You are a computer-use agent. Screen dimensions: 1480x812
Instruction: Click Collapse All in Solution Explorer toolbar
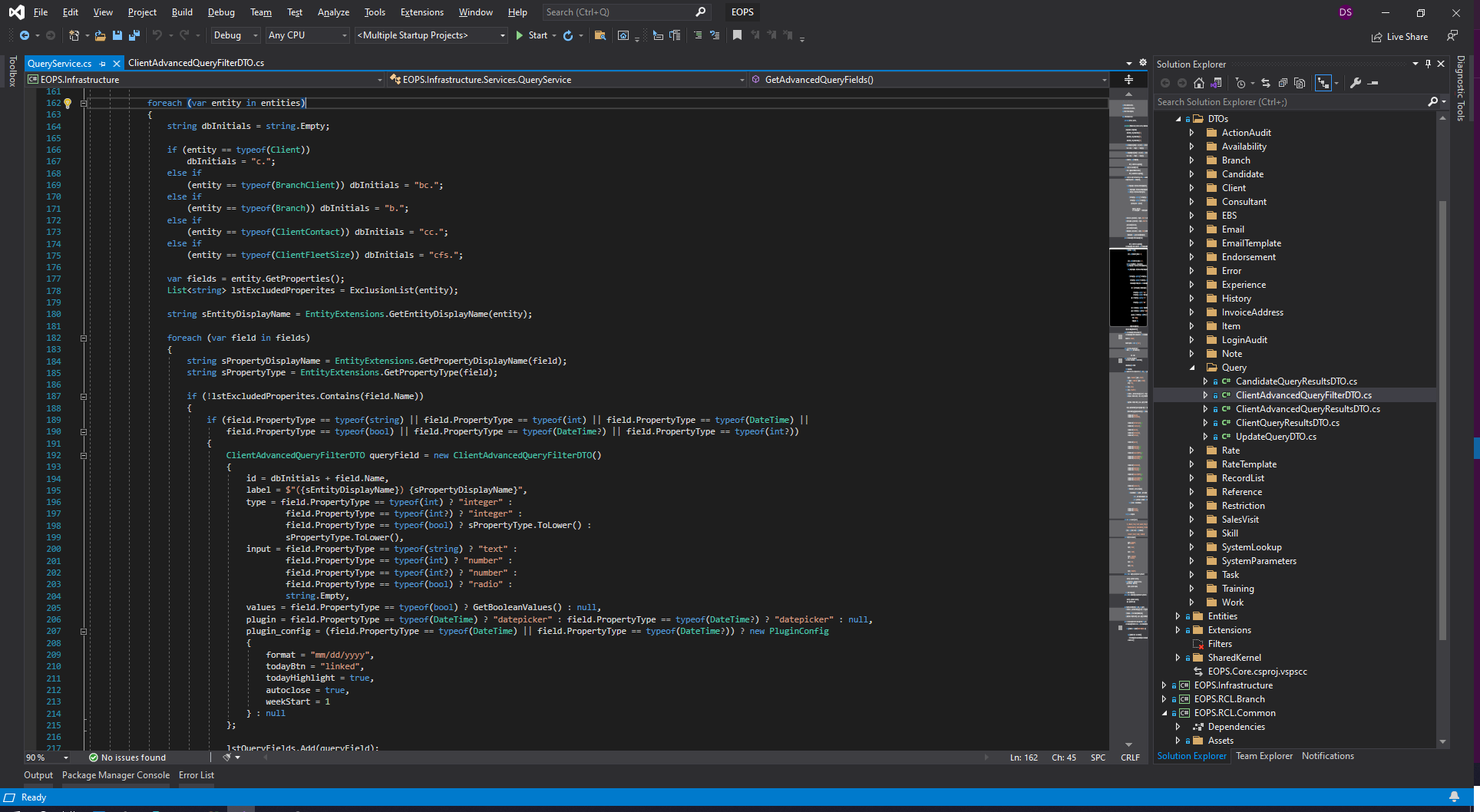click(x=1283, y=83)
